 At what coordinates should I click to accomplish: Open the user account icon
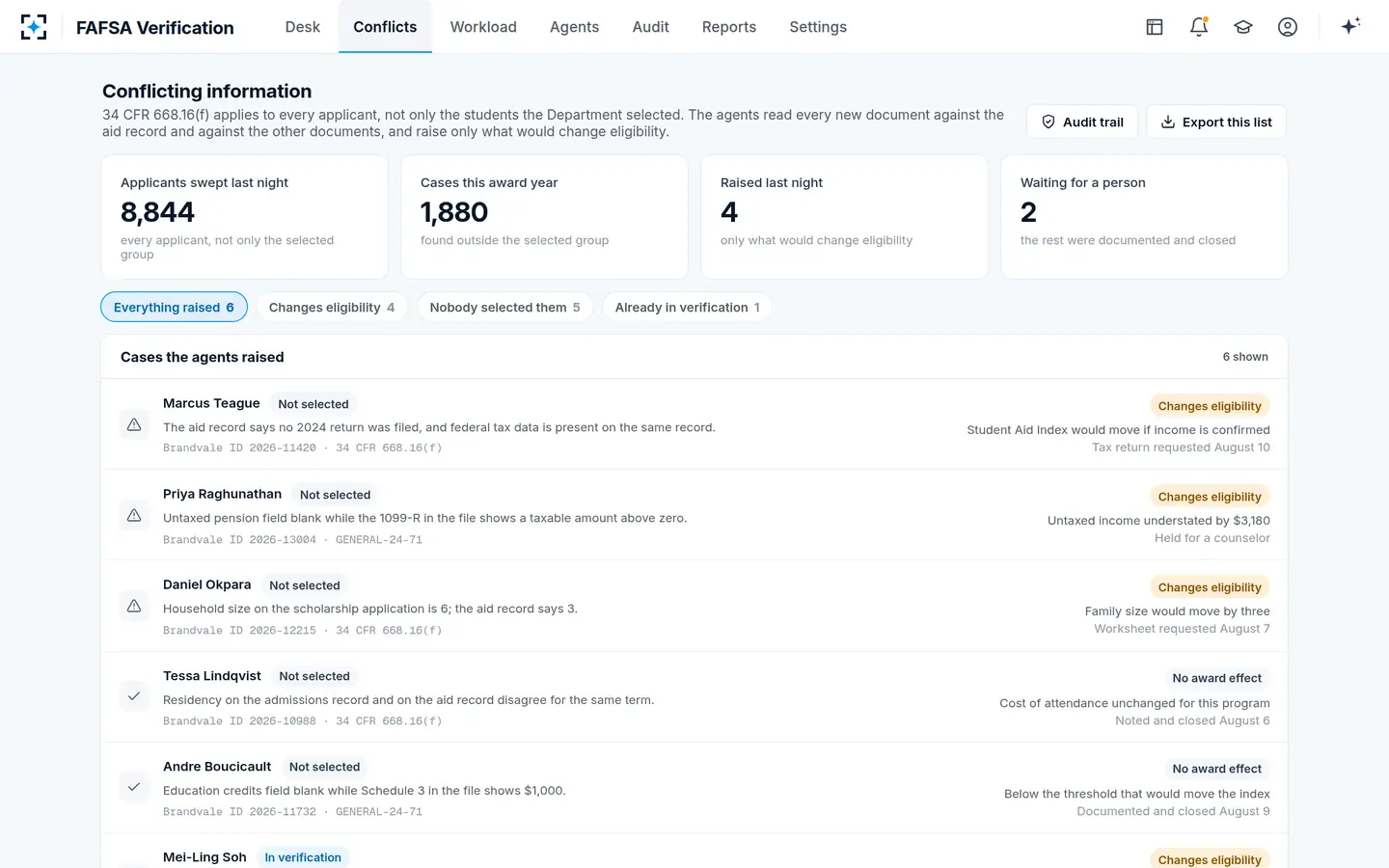pyautogui.click(x=1288, y=27)
